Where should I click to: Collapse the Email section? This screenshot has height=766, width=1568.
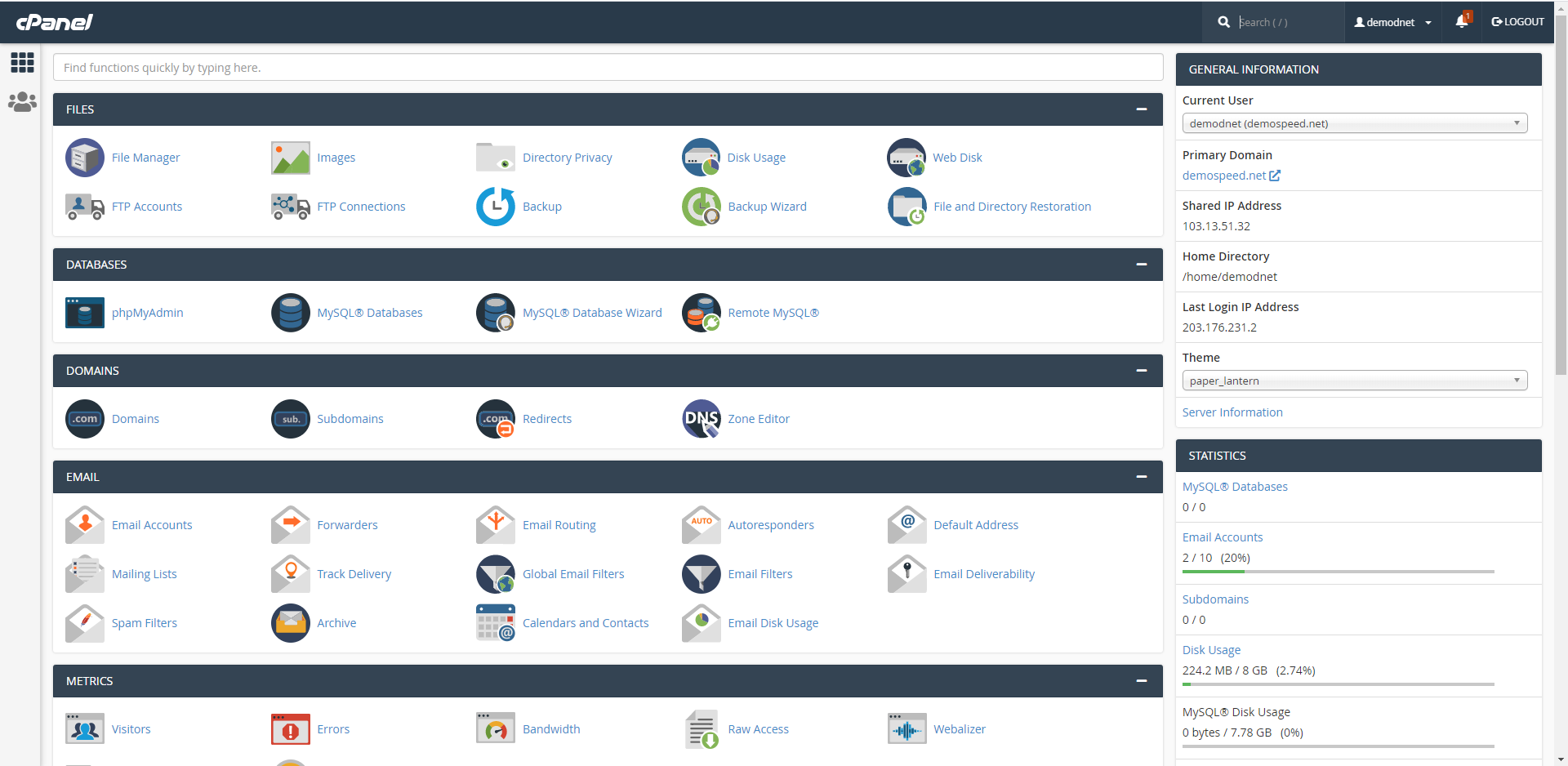point(1142,477)
